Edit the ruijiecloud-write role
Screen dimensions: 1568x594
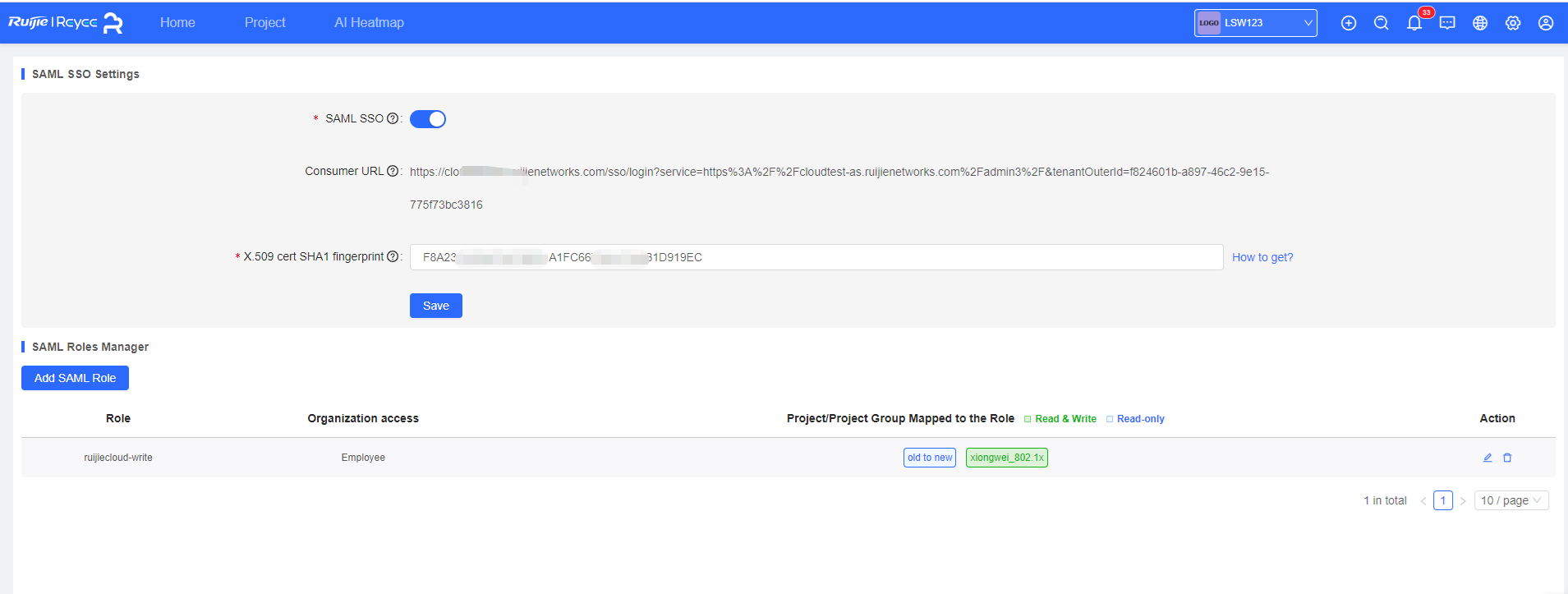(1487, 458)
